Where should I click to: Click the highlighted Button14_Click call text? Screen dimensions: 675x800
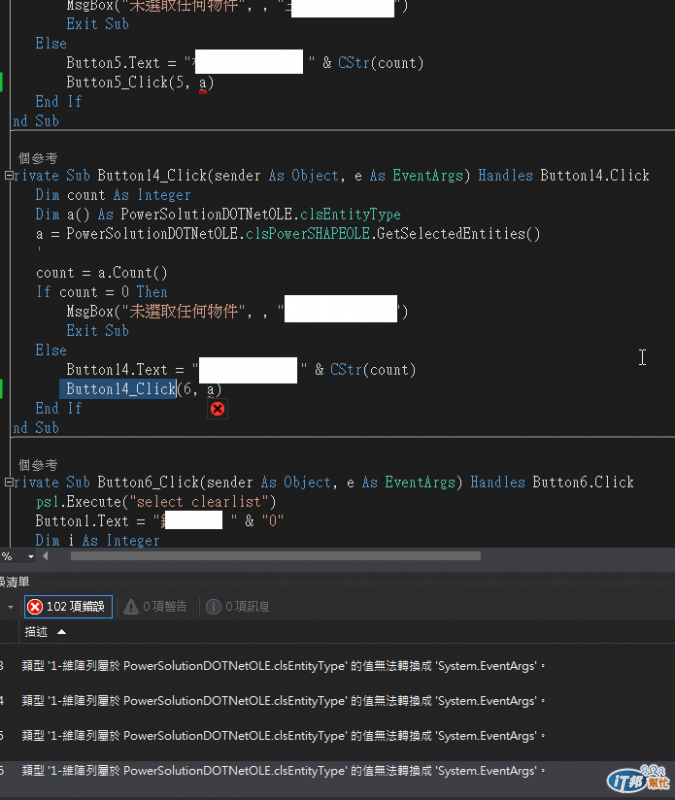click(x=121, y=389)
